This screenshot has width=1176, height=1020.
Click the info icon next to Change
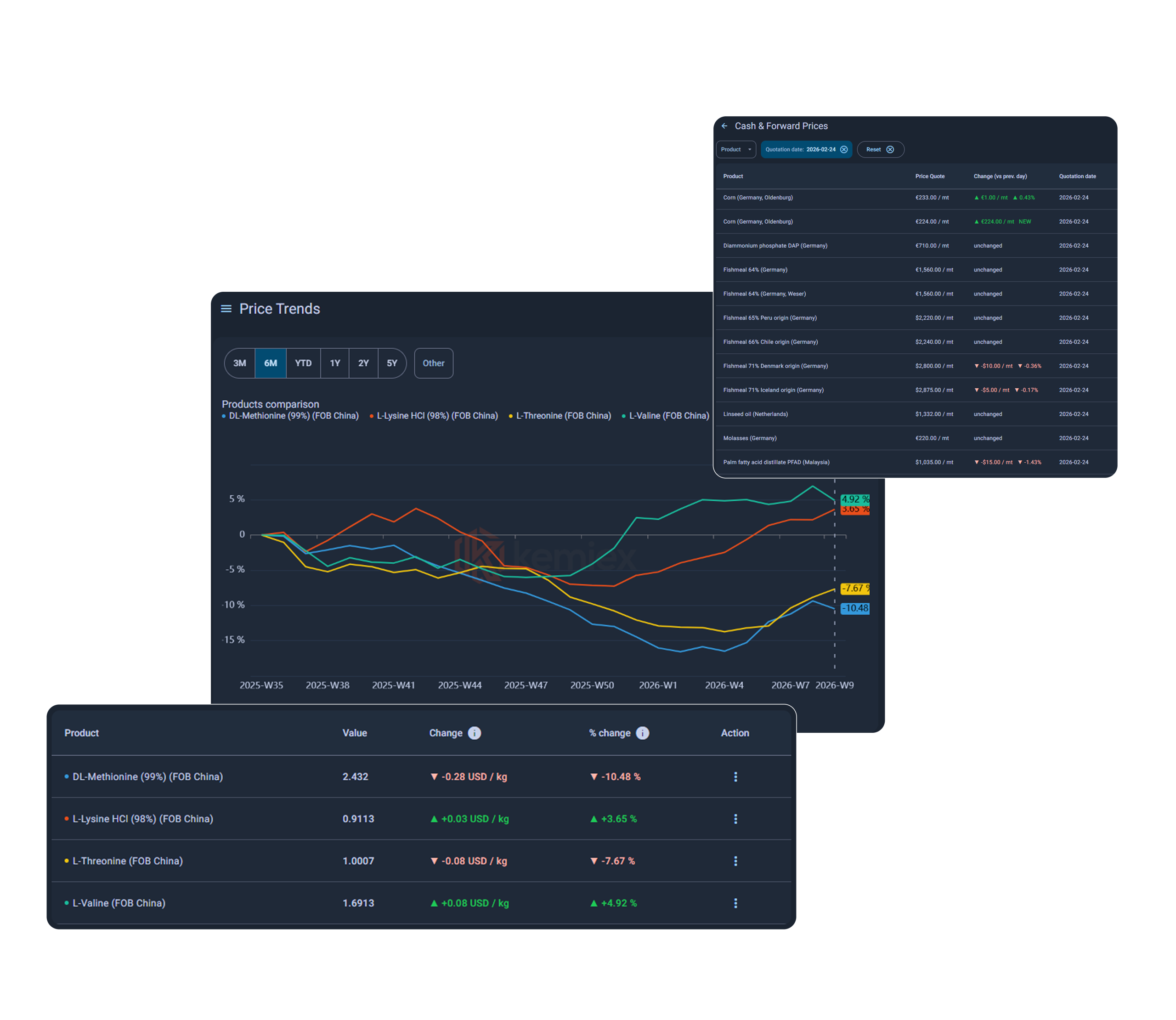(x=474, y=733)
